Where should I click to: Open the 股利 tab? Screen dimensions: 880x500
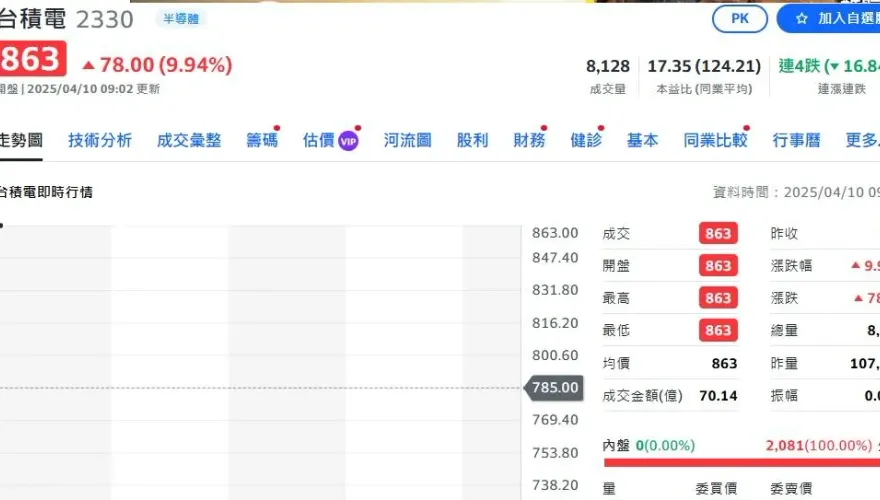coord(473,140)
